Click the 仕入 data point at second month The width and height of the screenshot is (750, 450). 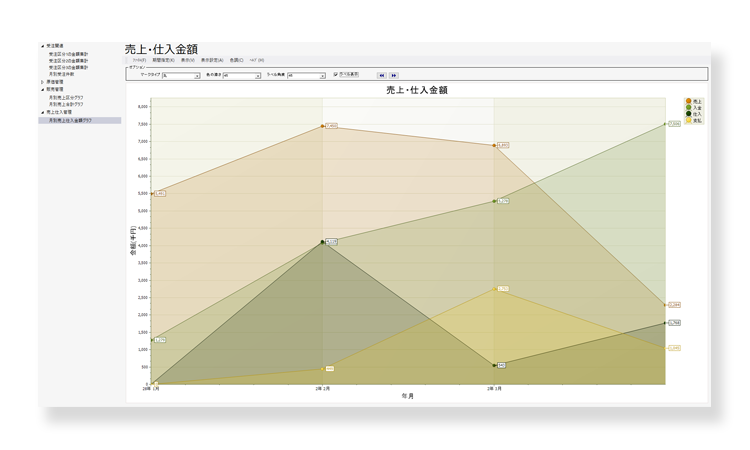coord(322,241)
